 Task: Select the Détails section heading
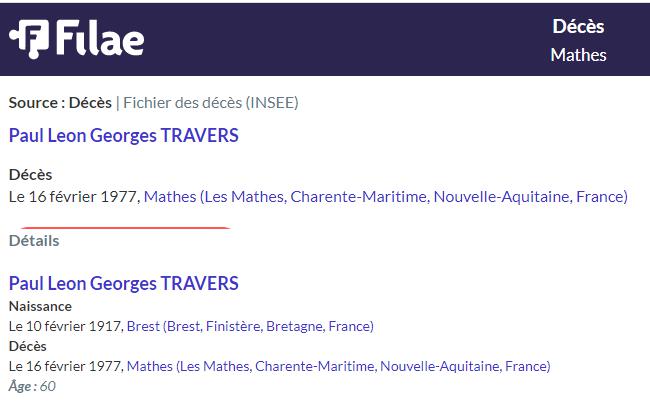34,241
